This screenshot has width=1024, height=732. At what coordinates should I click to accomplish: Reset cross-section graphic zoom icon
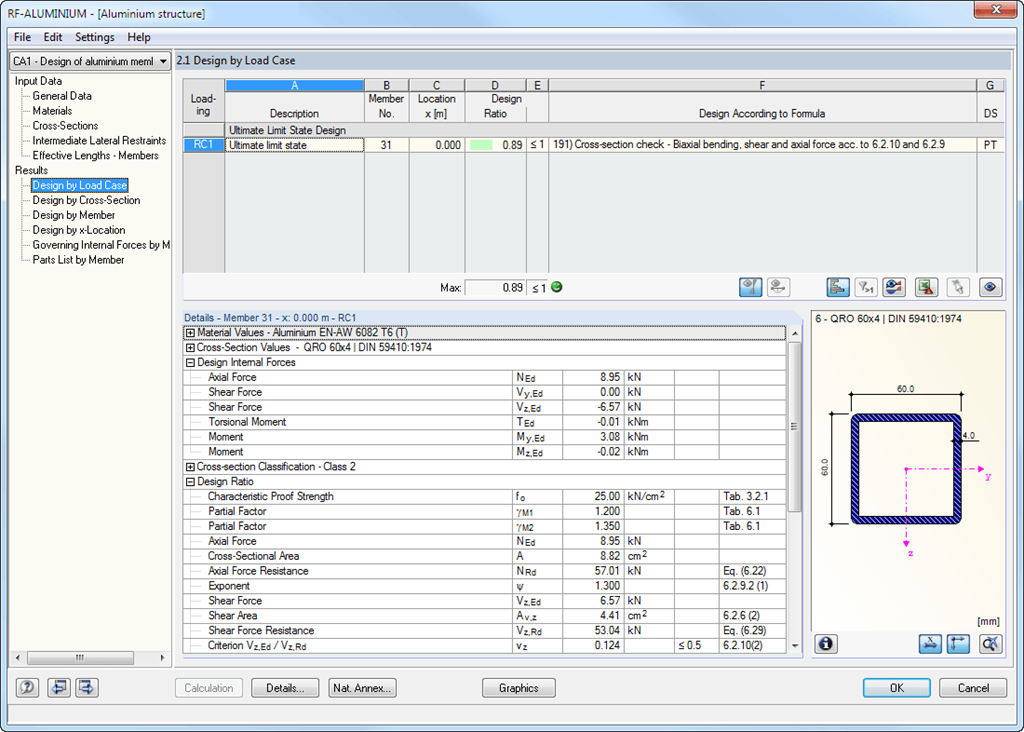click(x=991, y=644)
